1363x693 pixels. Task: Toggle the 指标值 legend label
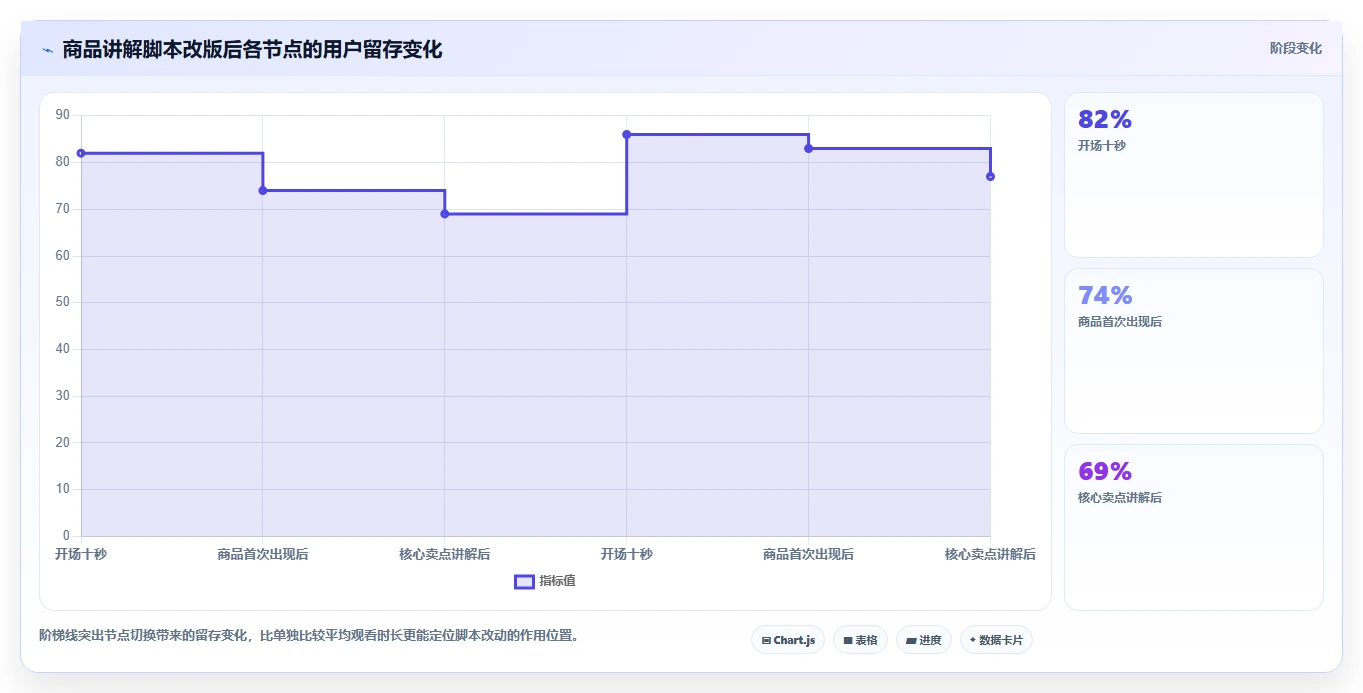(x=557, y=582)
